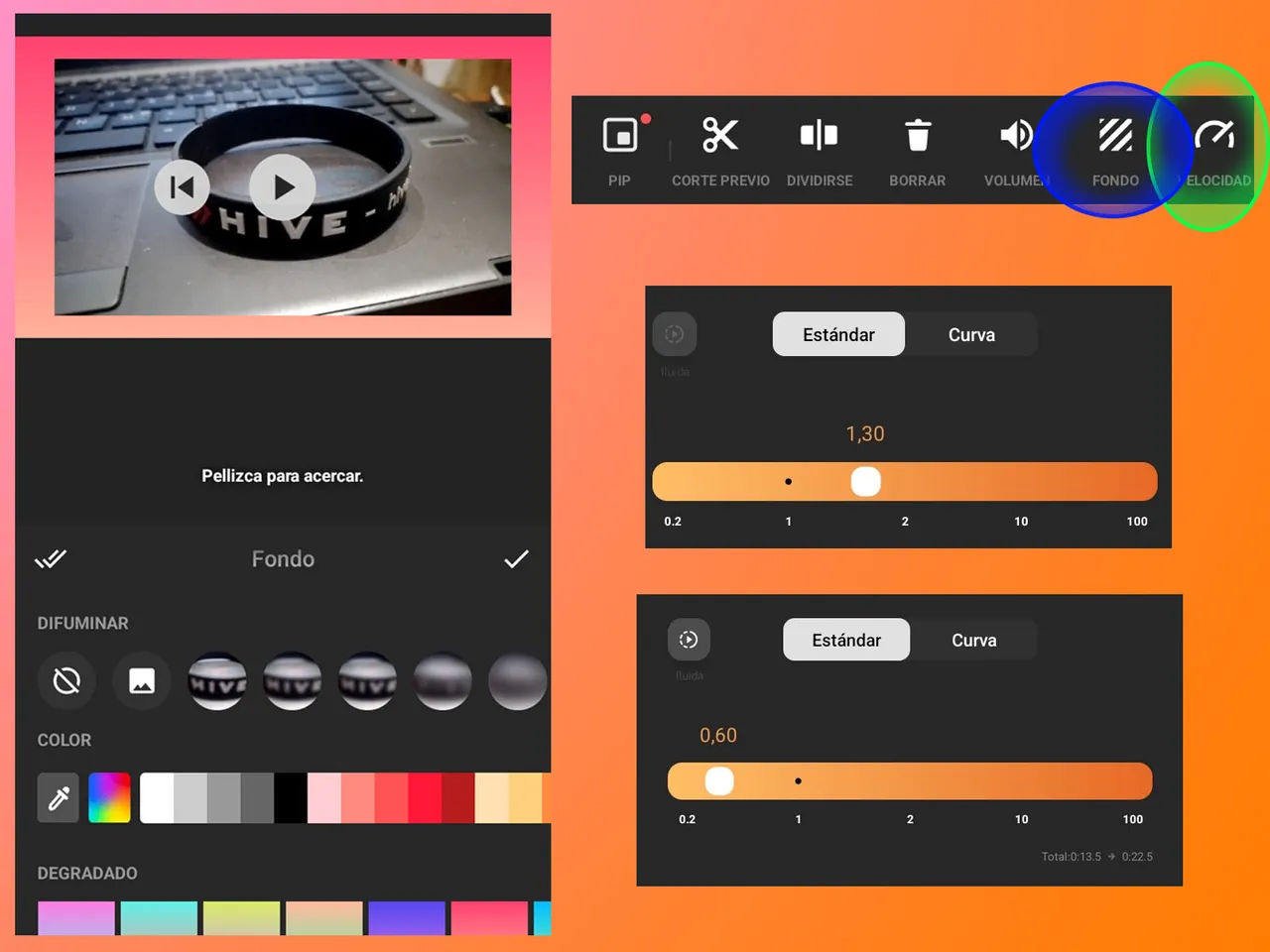
Task: Choose the third blur level thumbnail
Action: (368, 681)
